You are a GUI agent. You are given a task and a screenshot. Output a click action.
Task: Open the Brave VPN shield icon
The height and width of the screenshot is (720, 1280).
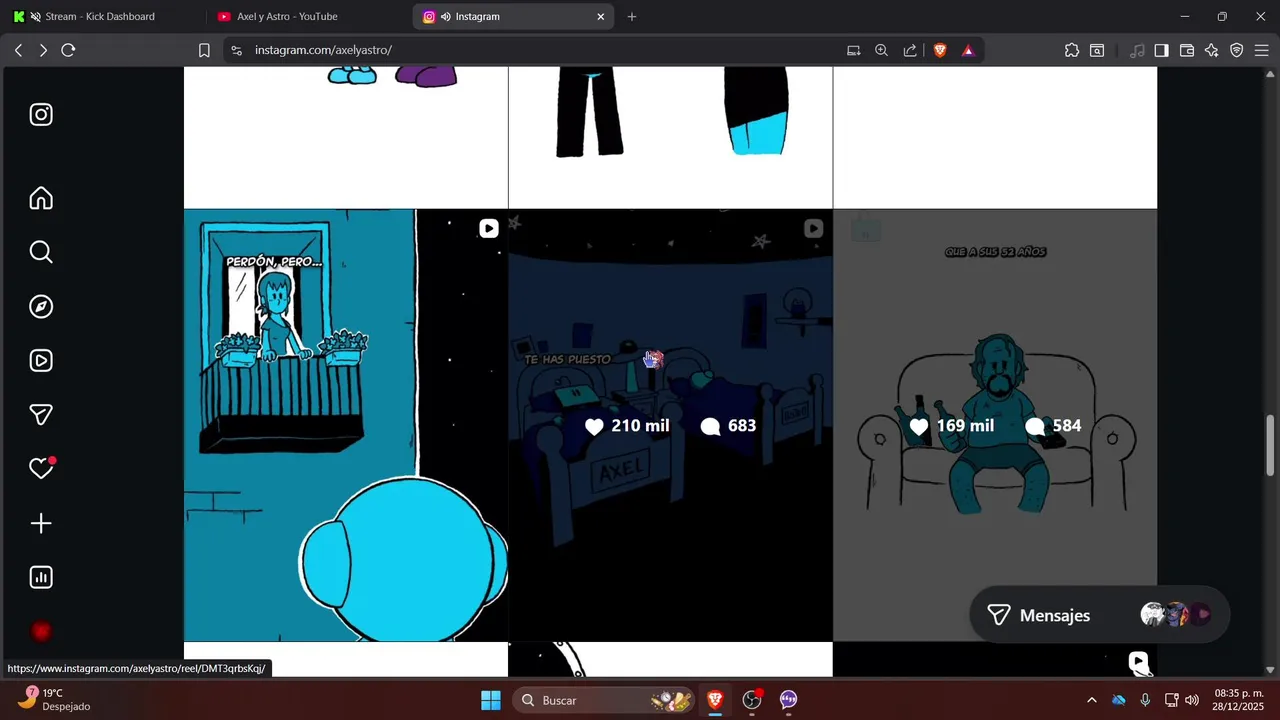pyautogui.click(x=1237, y=50)
